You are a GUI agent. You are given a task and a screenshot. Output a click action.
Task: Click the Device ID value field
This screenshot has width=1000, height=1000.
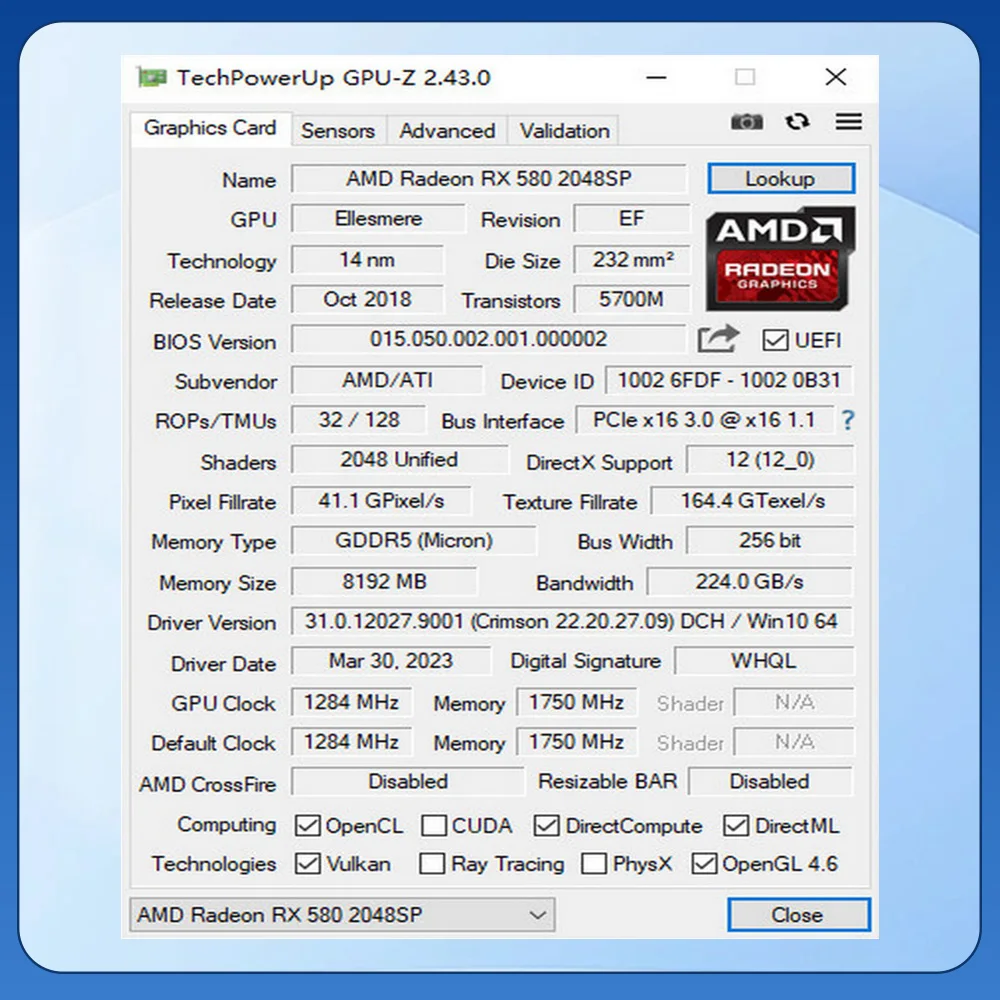(x=729, y=380)
